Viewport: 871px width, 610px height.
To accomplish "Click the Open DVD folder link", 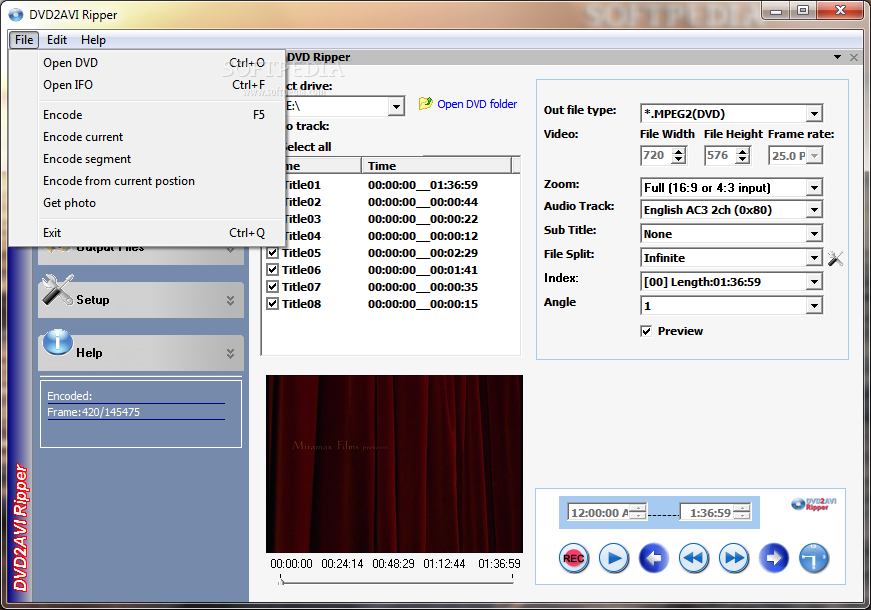I will point(477,104).
